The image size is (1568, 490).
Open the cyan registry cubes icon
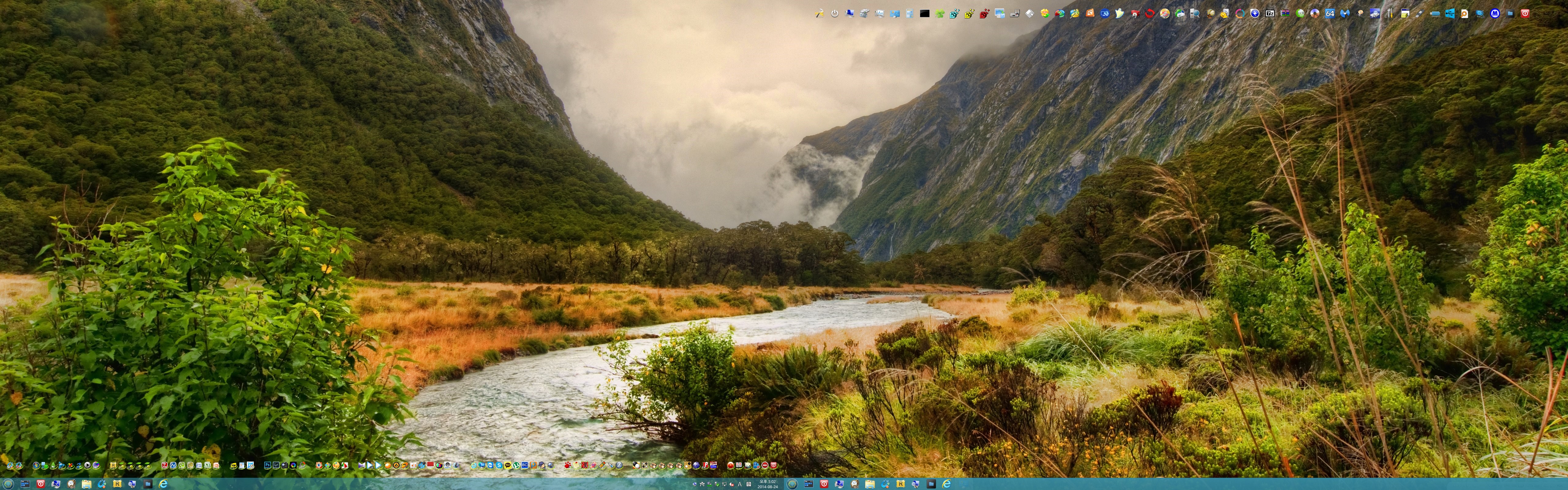click(x=955, y=13)
